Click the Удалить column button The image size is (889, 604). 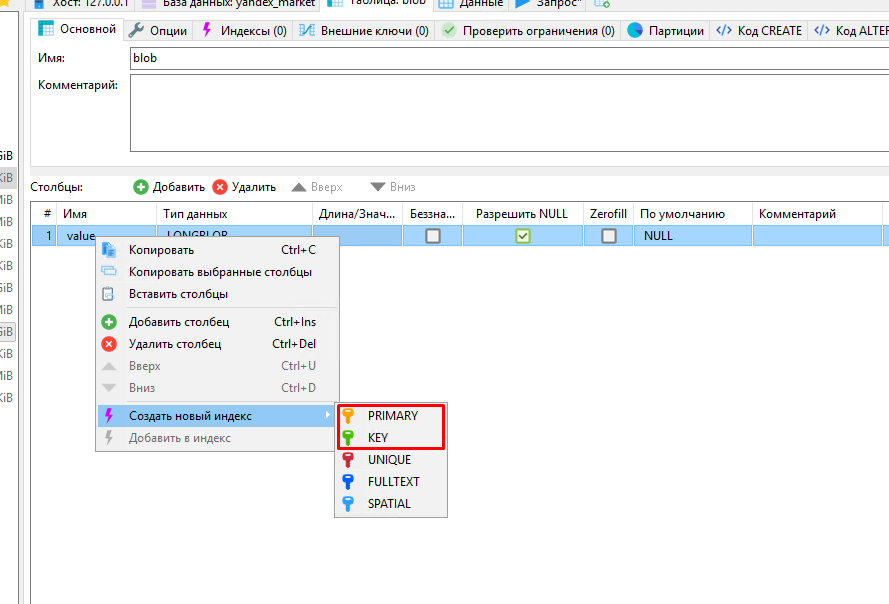click(244, 187)
